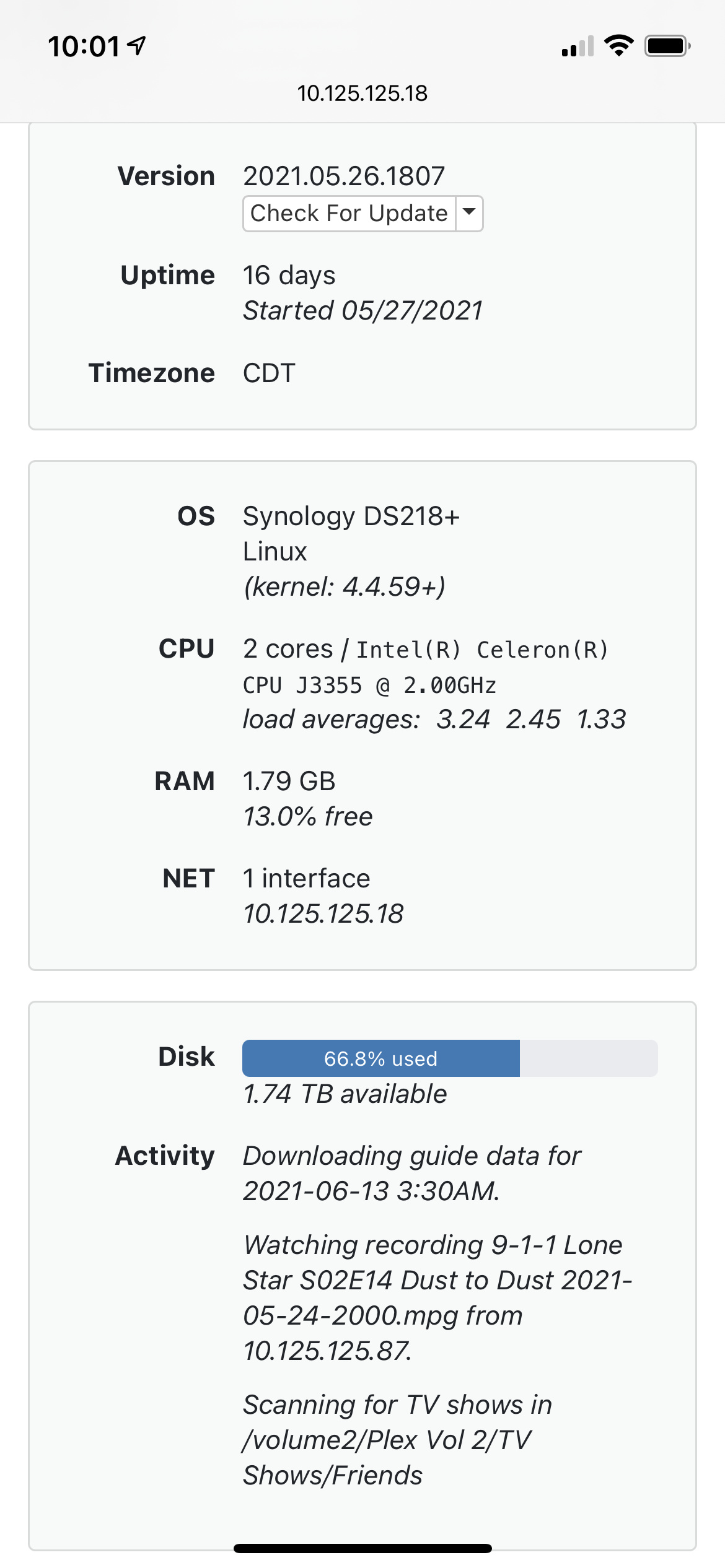The width and height of the screenshot is (725, 1568).
Task: Tap the CDT timezone value
Action: tap(269, 373)
